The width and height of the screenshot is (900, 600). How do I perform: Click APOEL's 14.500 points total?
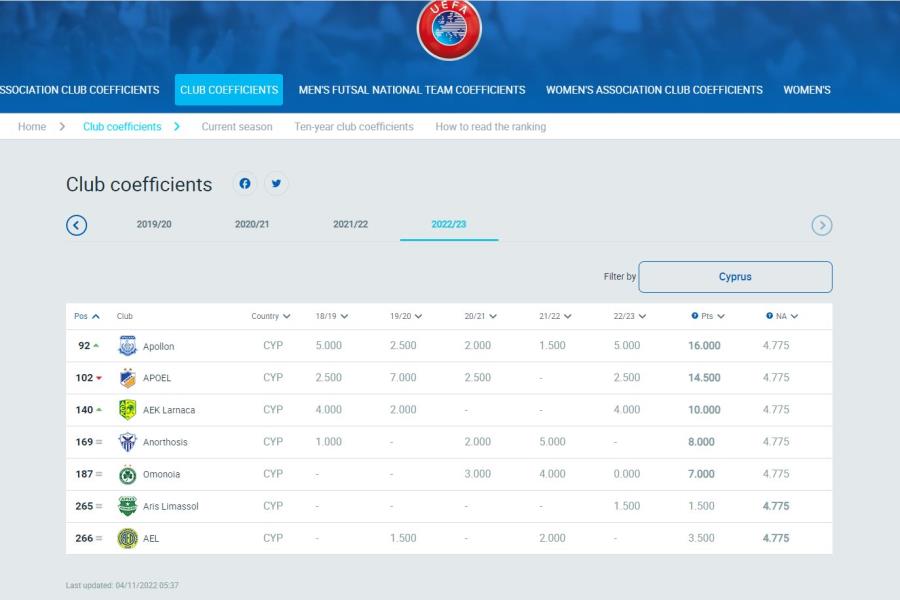pos(704,378)
